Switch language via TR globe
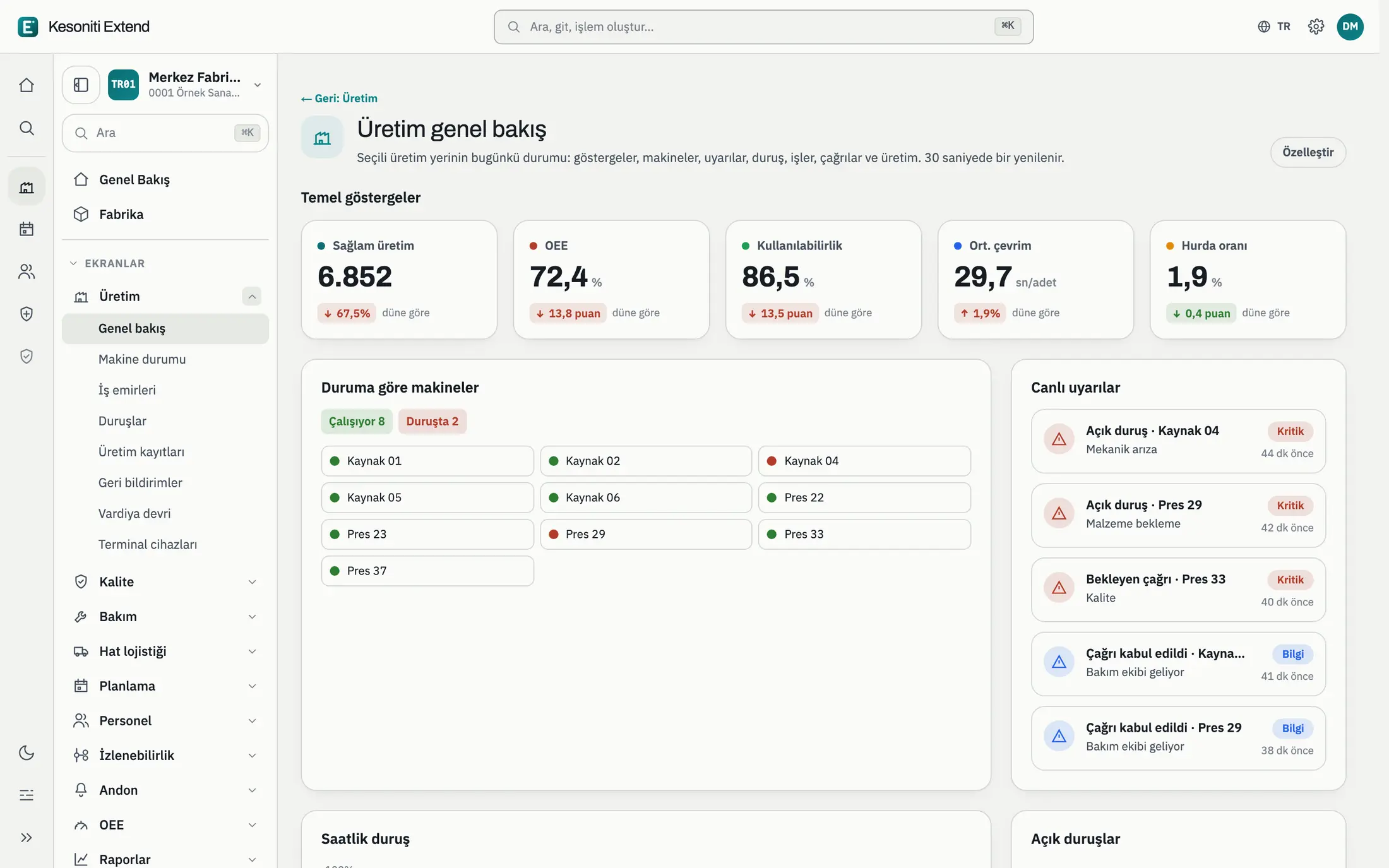Image resolution: width=1389 pixels, height=868 pixels. tap(1274, 27)
